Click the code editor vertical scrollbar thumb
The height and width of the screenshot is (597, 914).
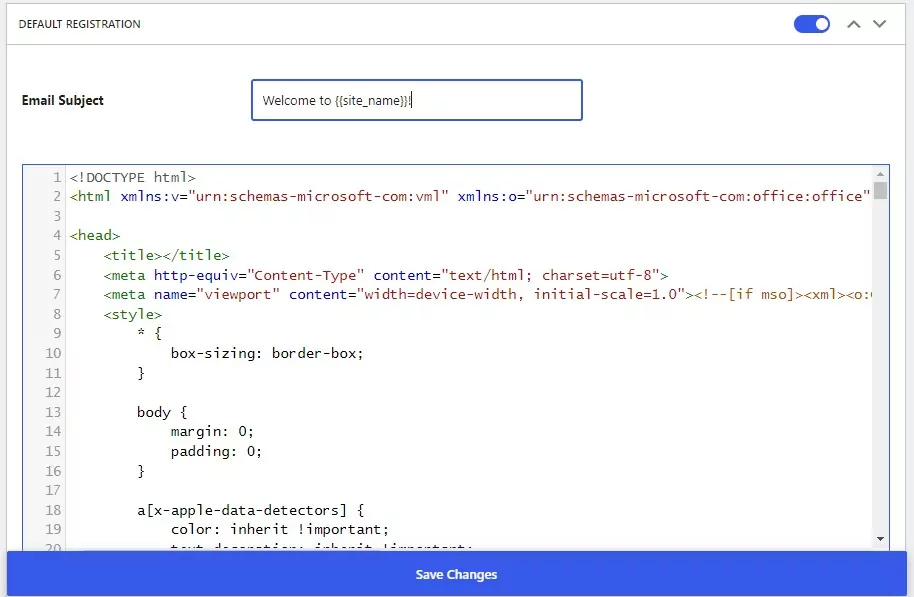click(x=880, y=191)
